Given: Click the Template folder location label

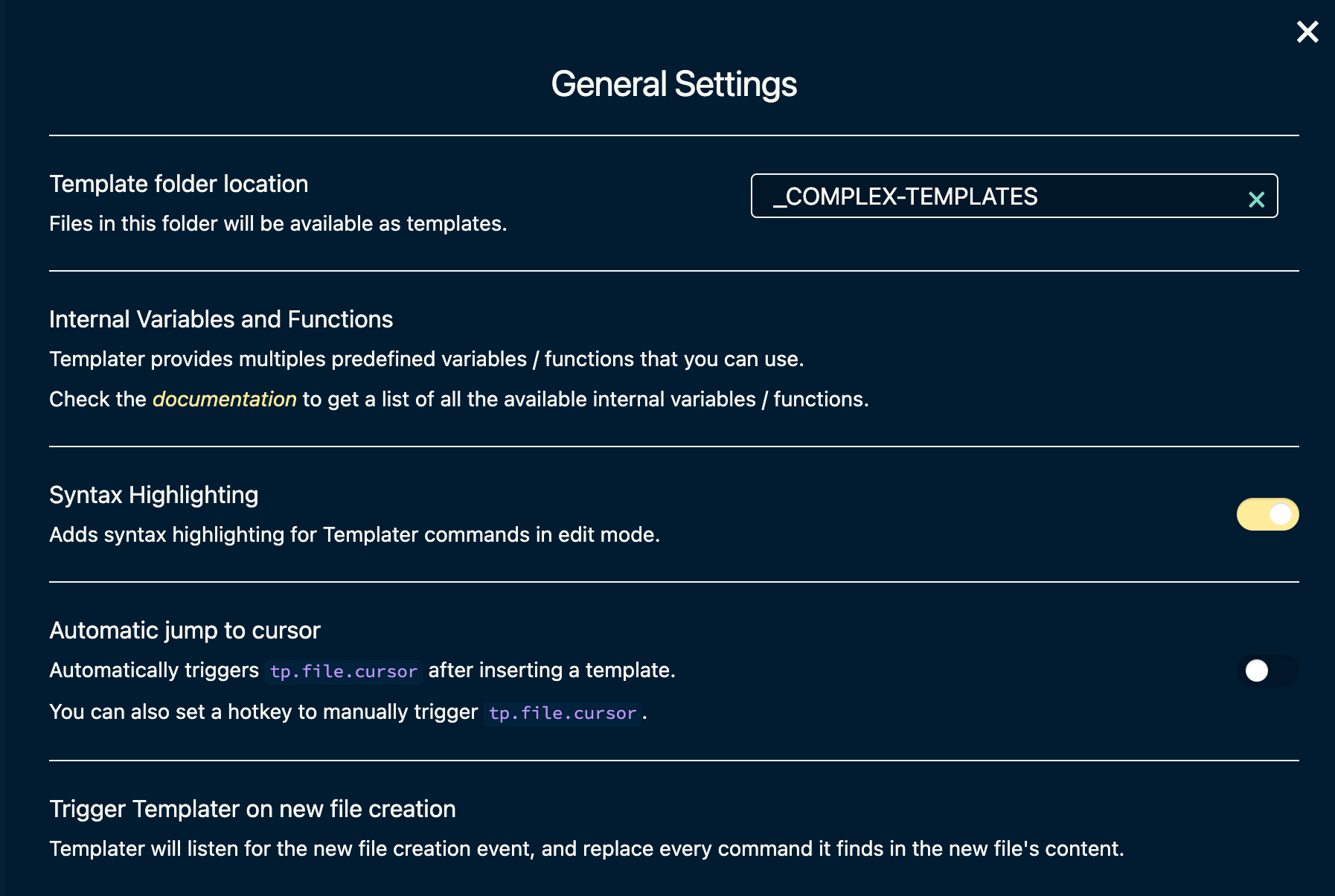Looking at the screenshot, I should click(179, 183).
